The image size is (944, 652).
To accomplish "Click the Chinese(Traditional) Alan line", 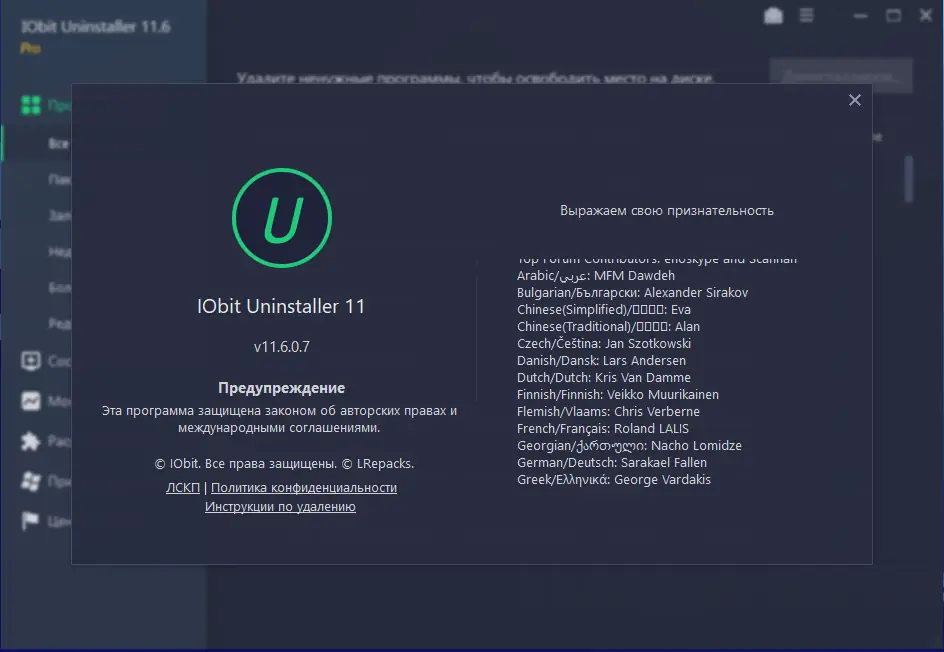I will point(608,326).
